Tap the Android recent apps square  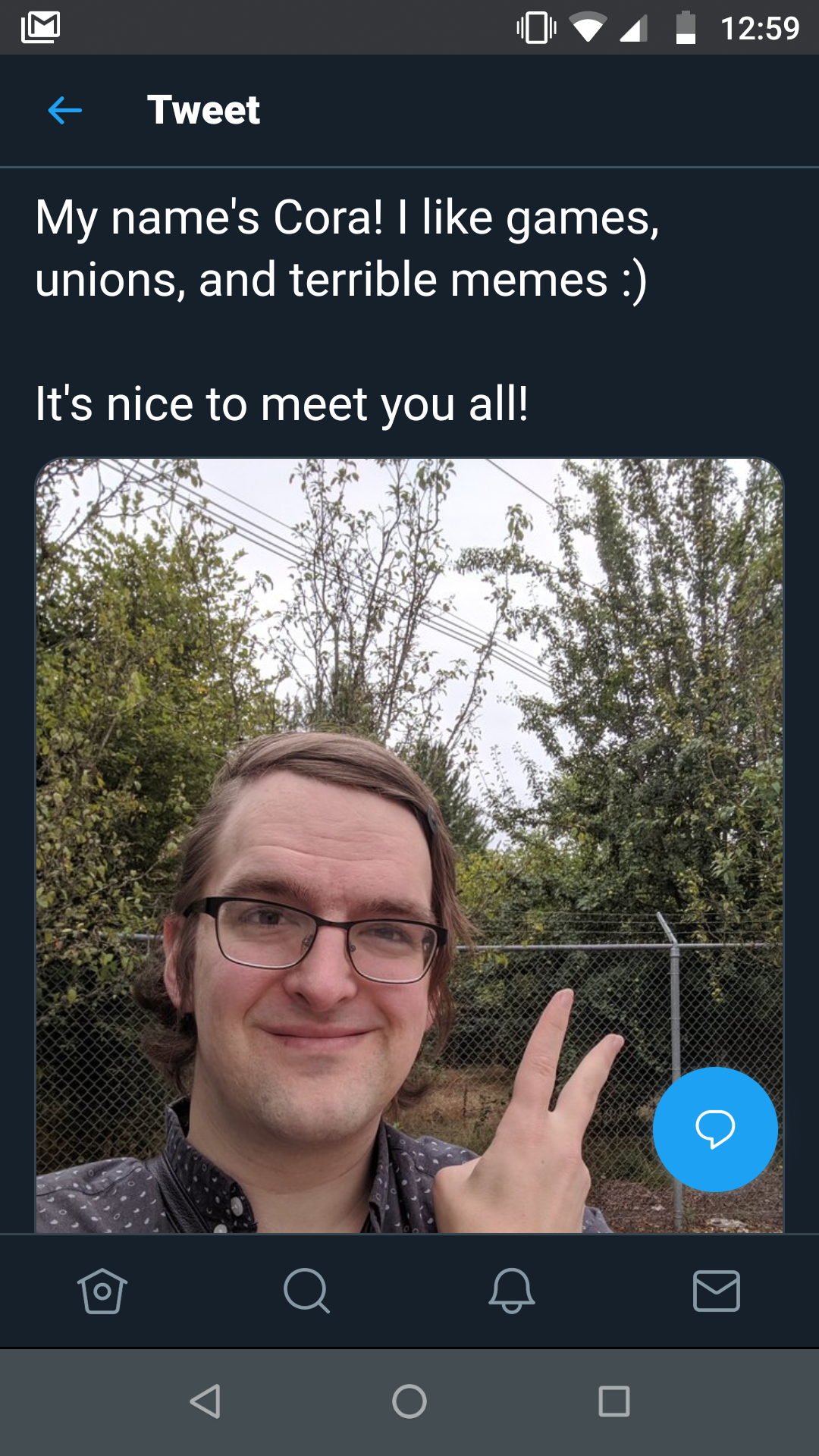[x=614, y=1401]
